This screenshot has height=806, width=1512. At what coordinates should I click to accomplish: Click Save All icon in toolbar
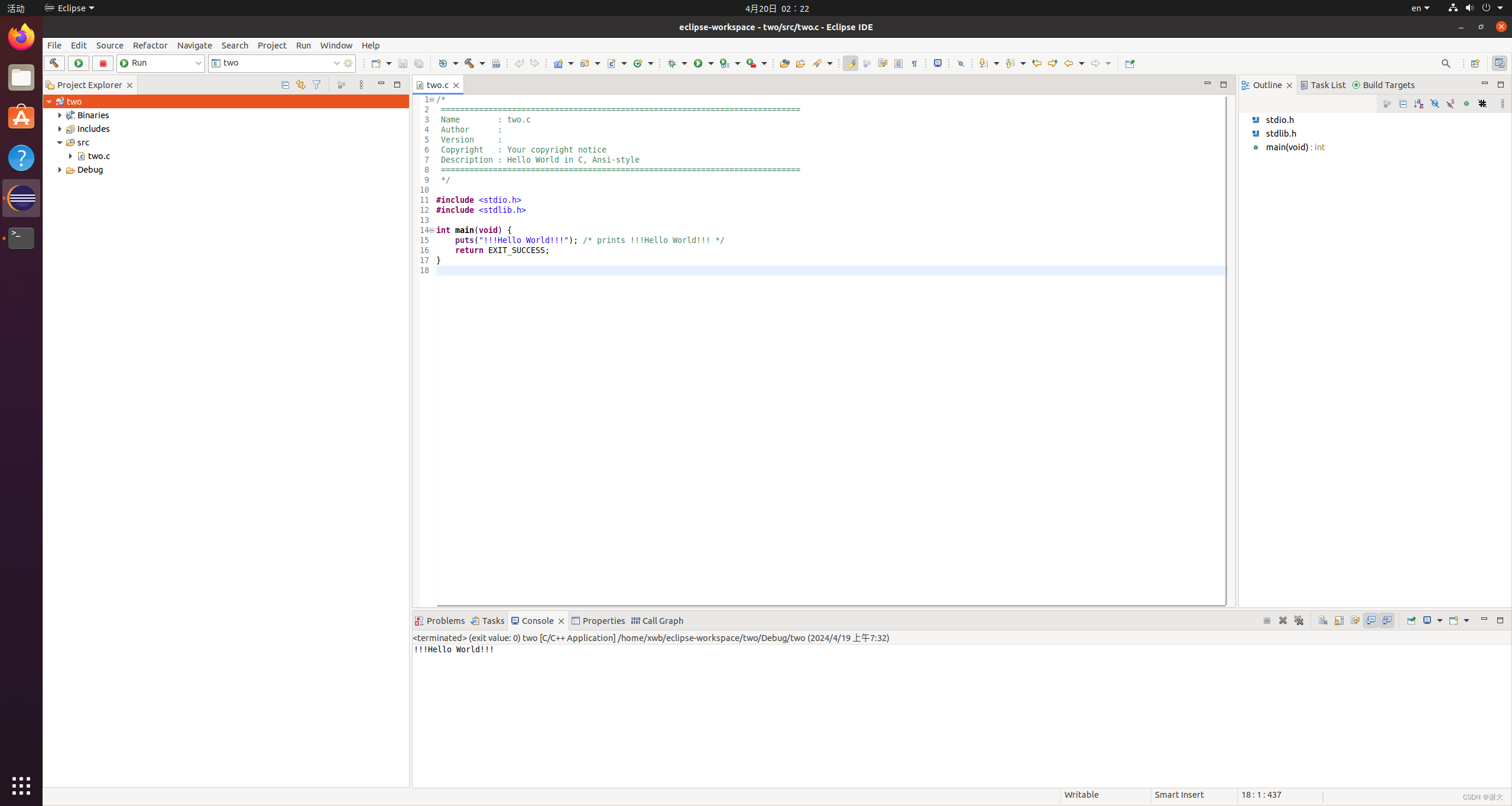point(418,63)
